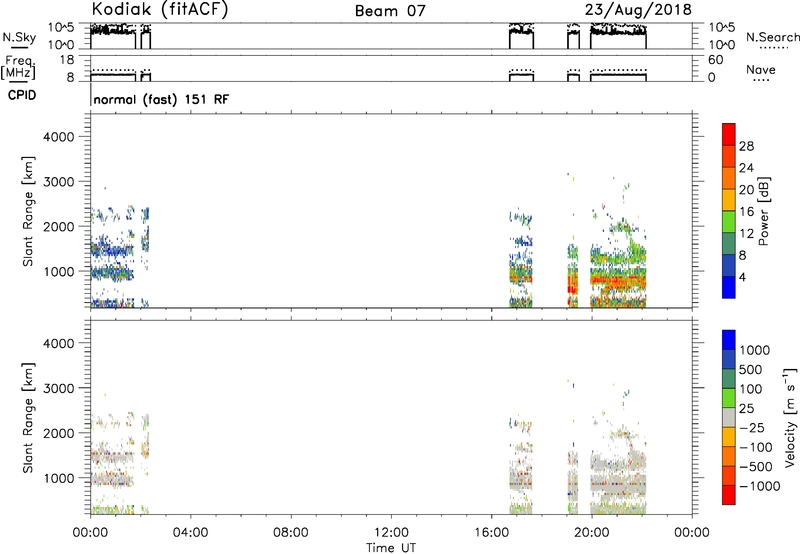800x554 pixels.
Task: Select "Slant Range [km]" label of power panel
Action: click(x=28, y=211)
